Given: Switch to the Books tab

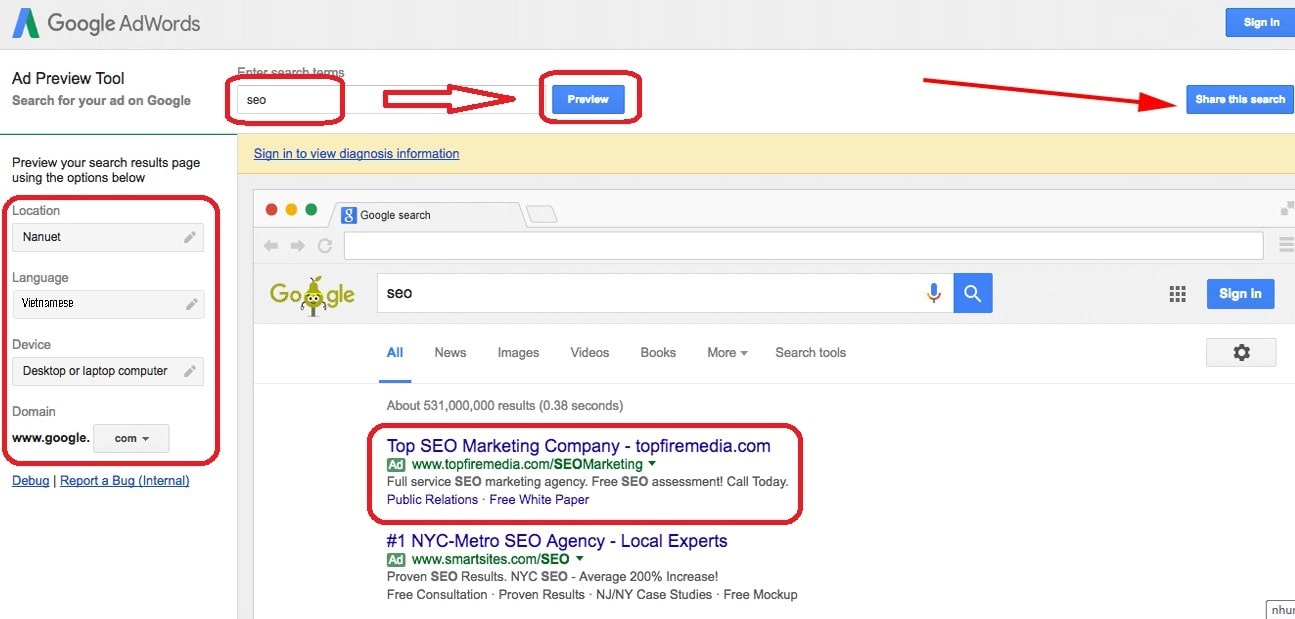Looking at the screenshot, I should [x=658, y=353].
